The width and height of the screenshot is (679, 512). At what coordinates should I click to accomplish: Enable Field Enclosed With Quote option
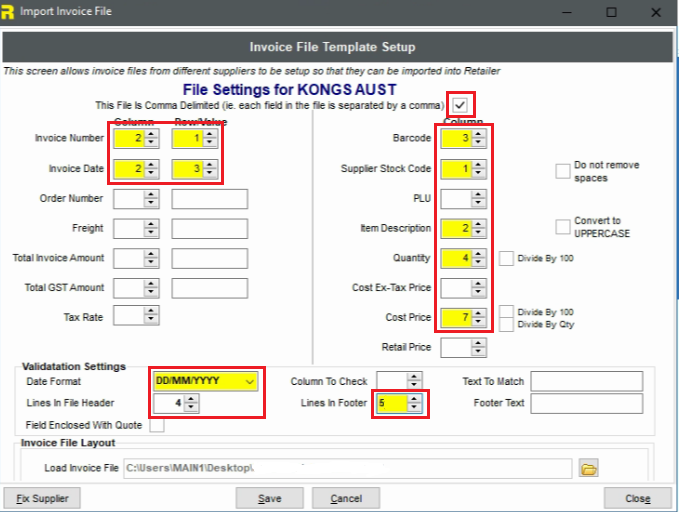[157, 425]
